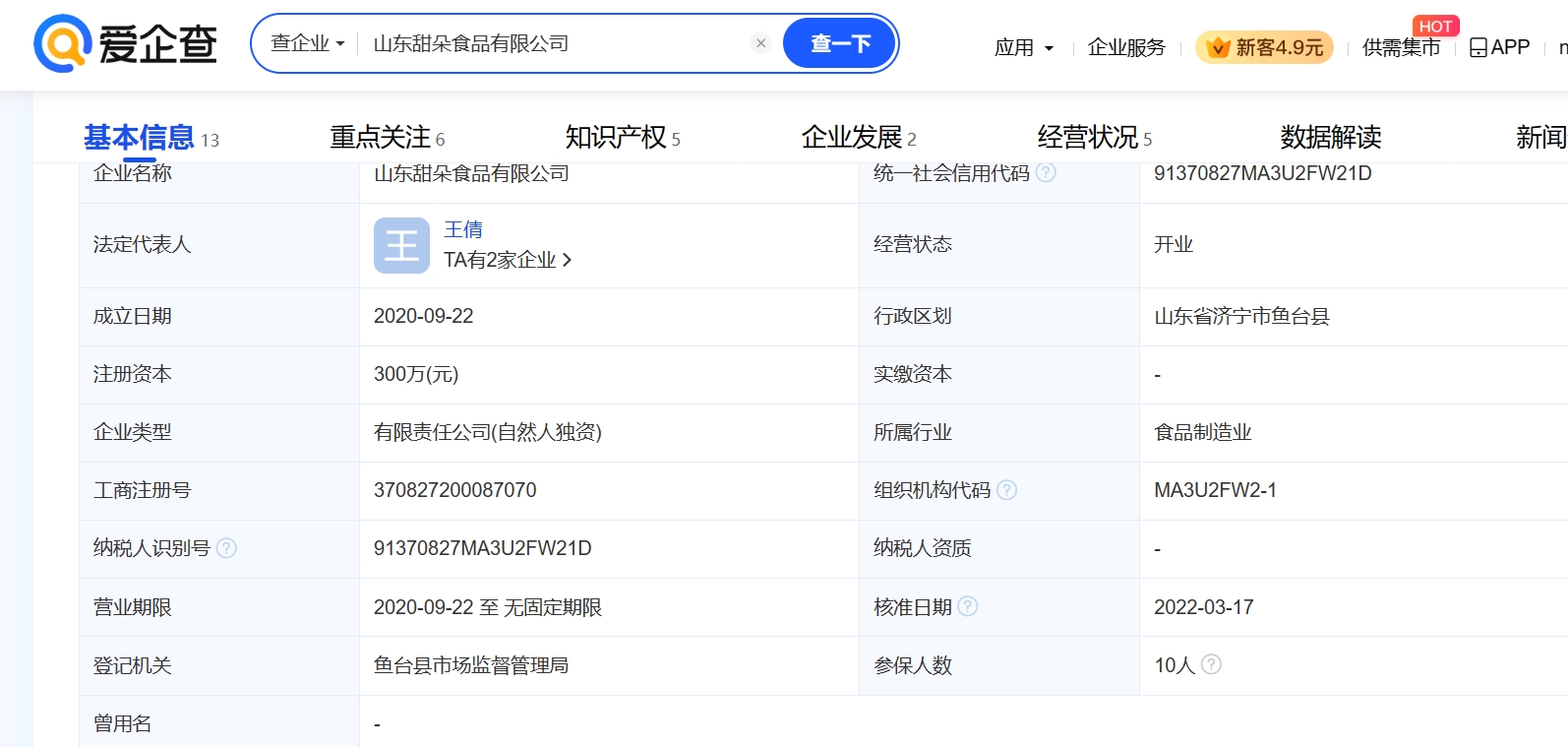1568x747 pixels.
Task: Select the establishment date 2020-09-22
Action: [x=424, y=316]
